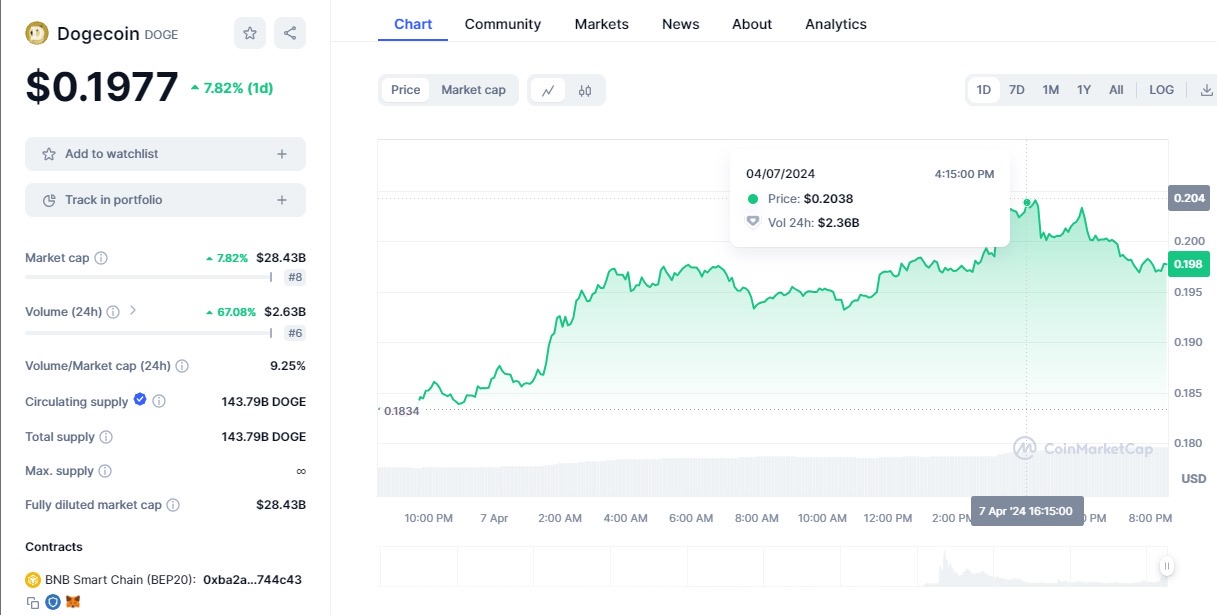This screenshot has height=615, width=1217.
Task: Click the $0.1977 price text
Action: pyautogui.click(x=101, y=87)
